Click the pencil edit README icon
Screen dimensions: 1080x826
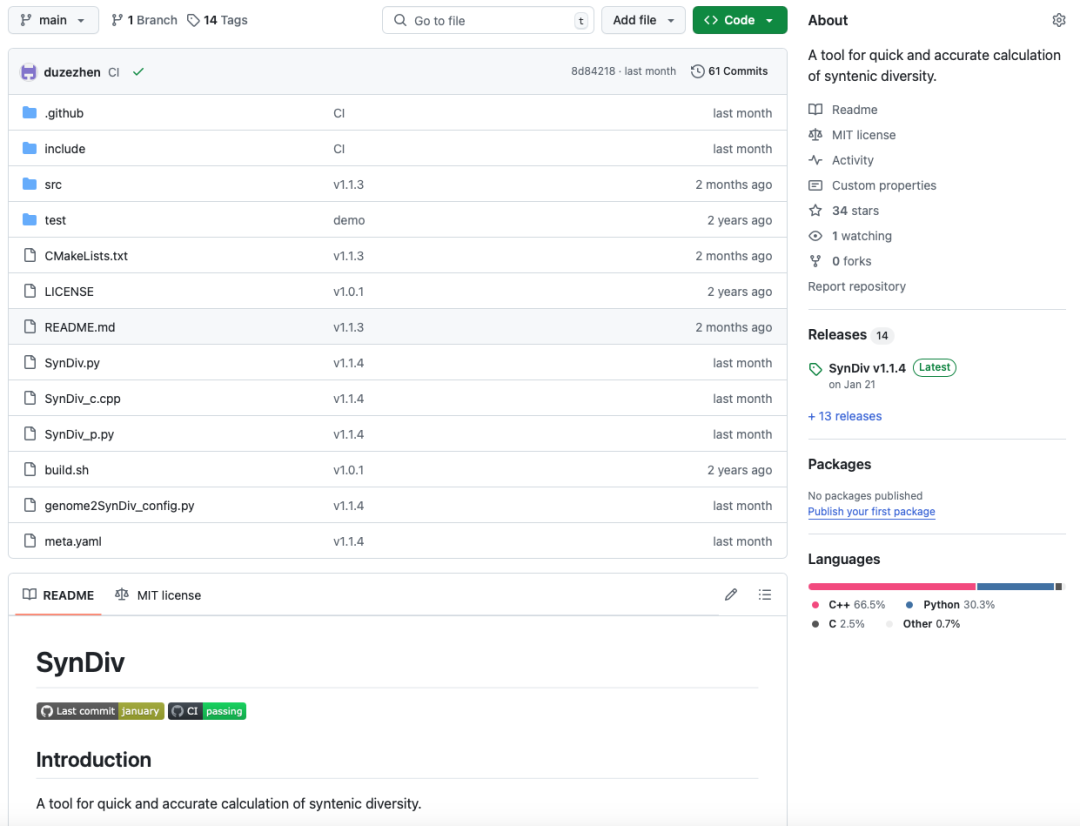pos(731,595)
